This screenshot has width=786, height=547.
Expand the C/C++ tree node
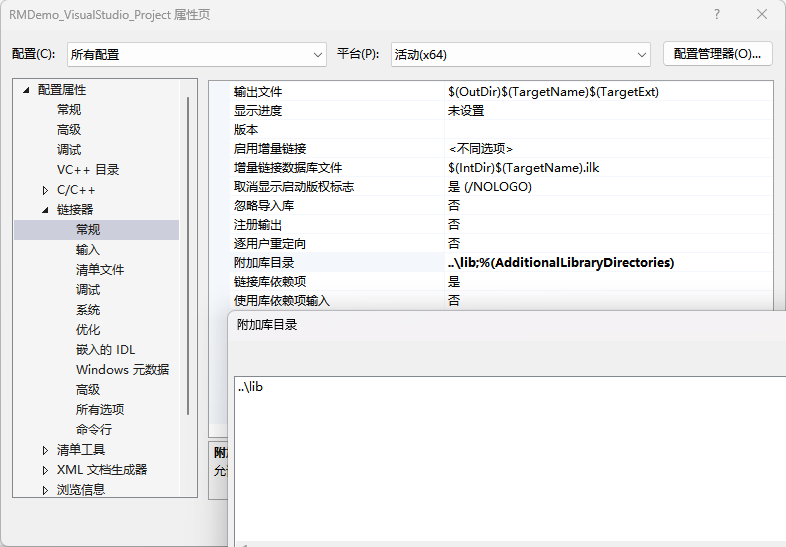click(x=45, y=190)
